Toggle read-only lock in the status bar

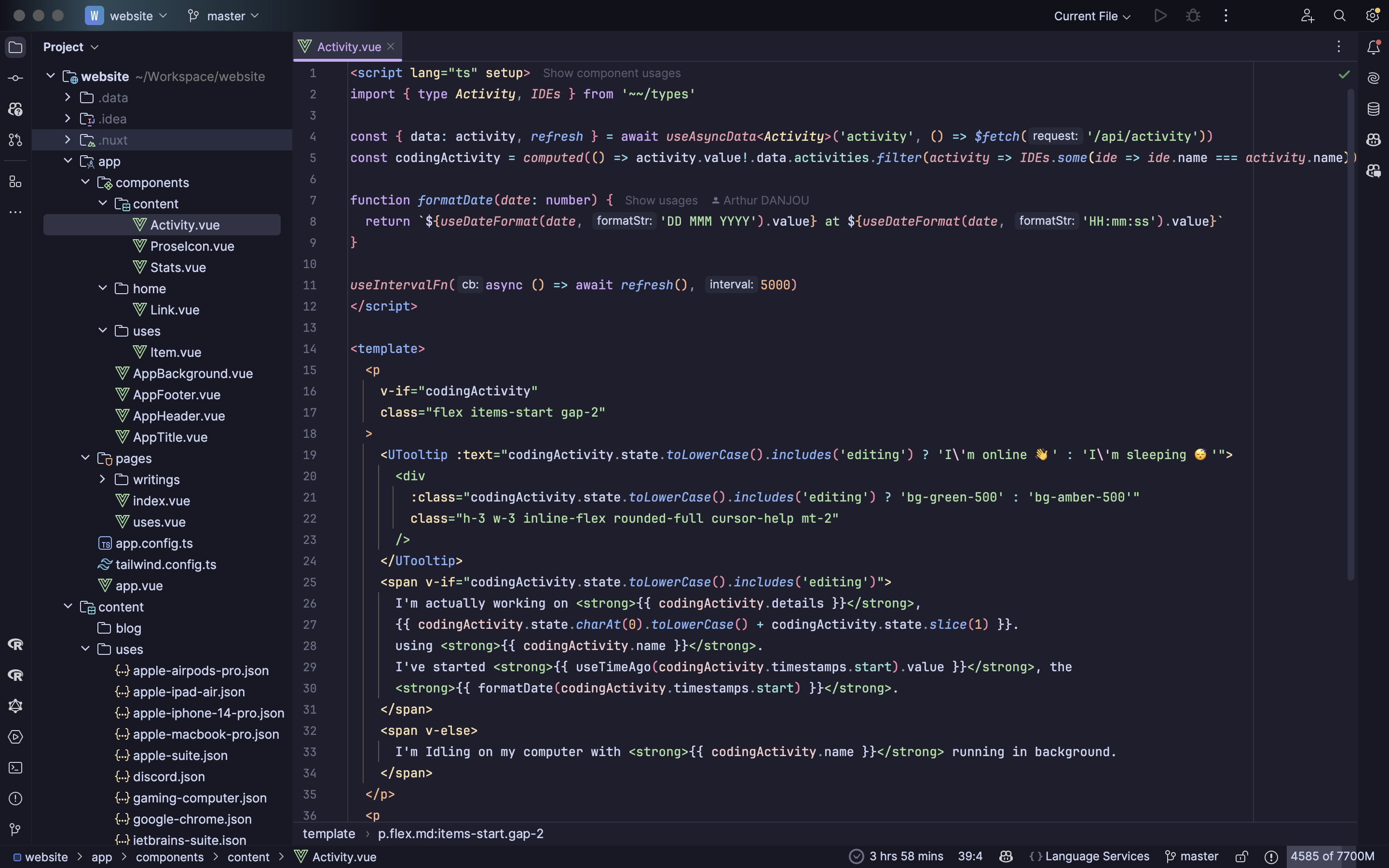tap(1242, 856)
